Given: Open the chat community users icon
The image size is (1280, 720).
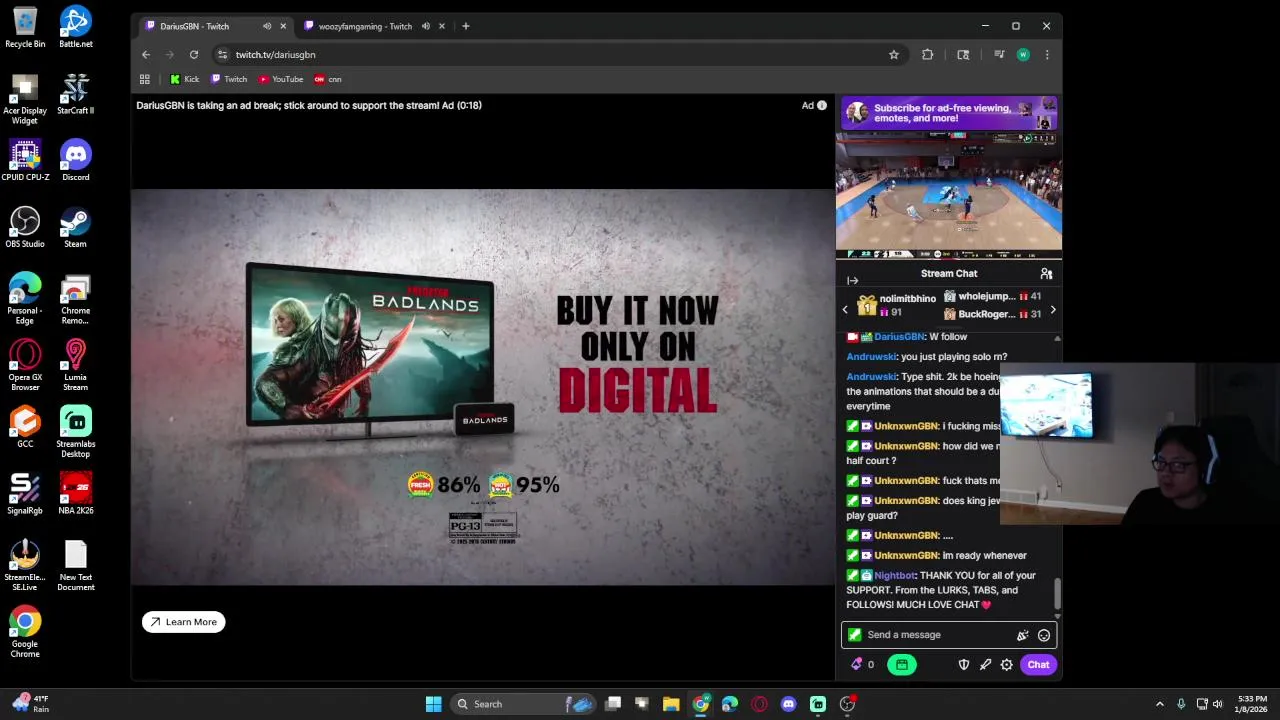Looking at the screenshot, I should click(x=1046, y=273).
